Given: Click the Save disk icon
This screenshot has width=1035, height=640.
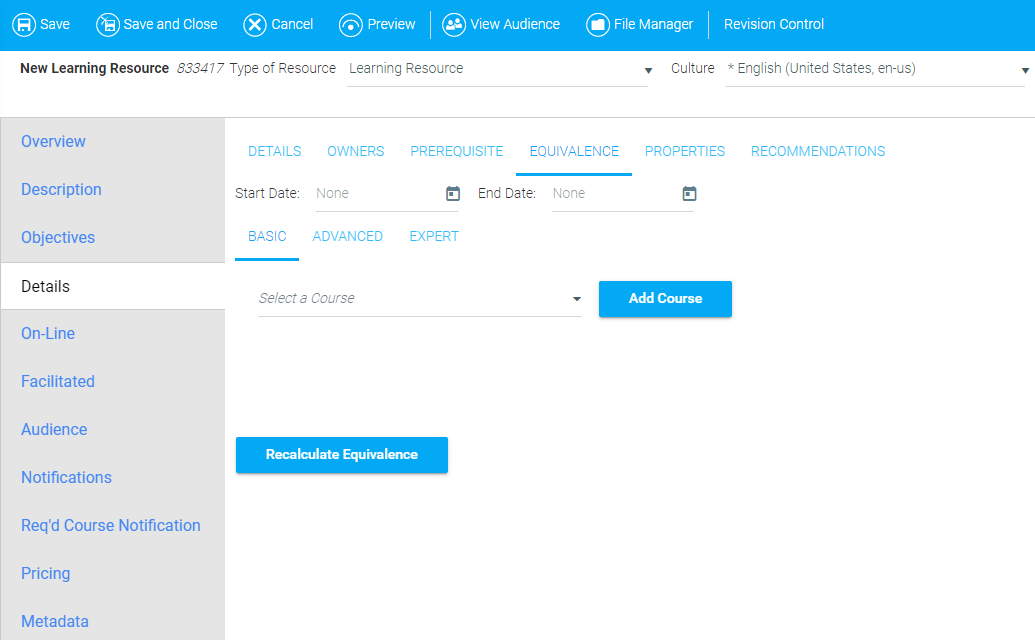Looking at the screenshot, I should click(x=23, y=25).
